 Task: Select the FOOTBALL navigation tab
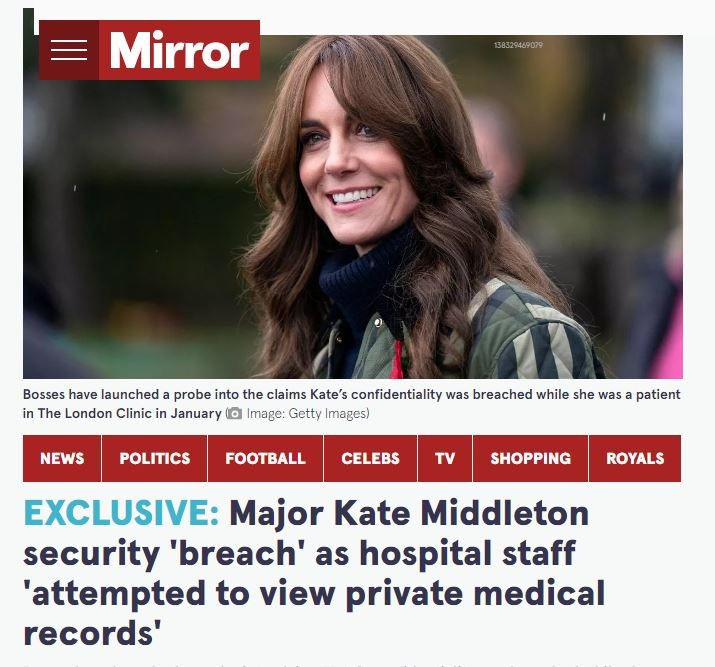pos(265,458)
